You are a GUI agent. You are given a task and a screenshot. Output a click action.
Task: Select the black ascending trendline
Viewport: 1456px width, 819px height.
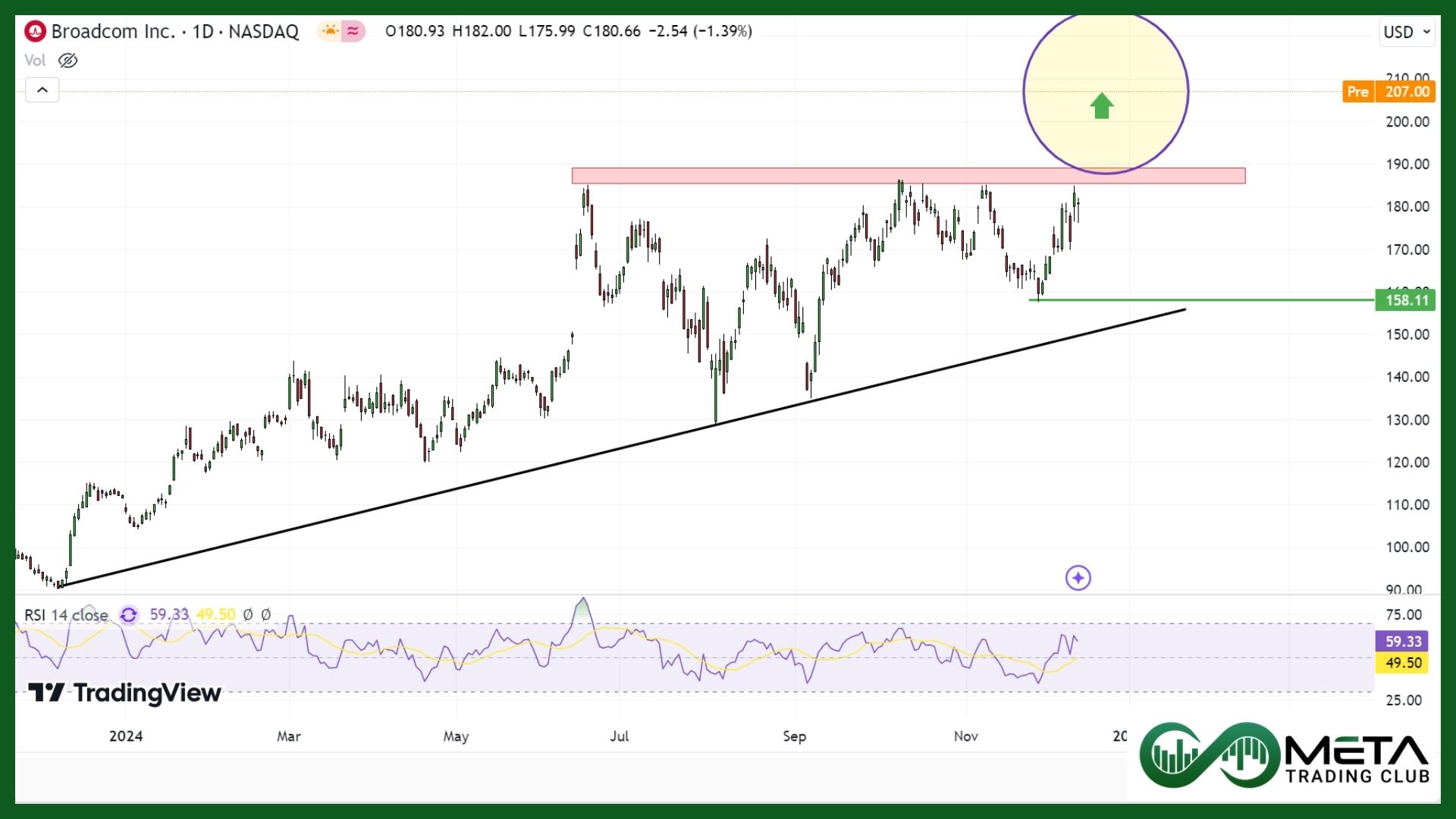coord(623,447)
